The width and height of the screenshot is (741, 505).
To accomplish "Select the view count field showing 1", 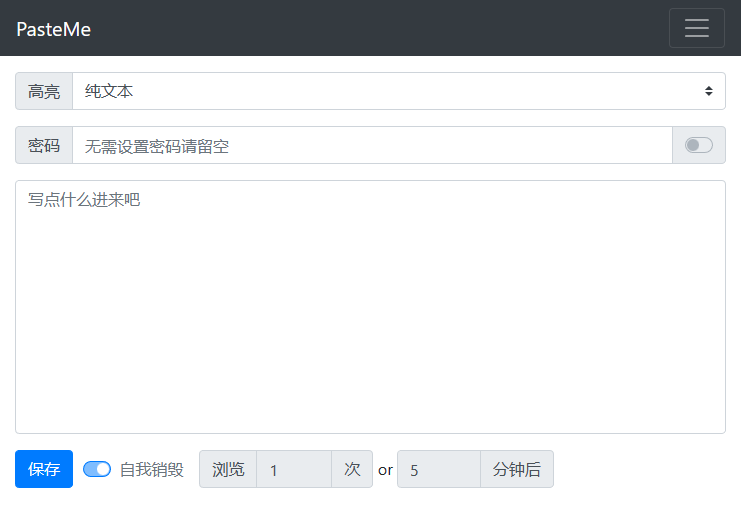I will [294, 469].
